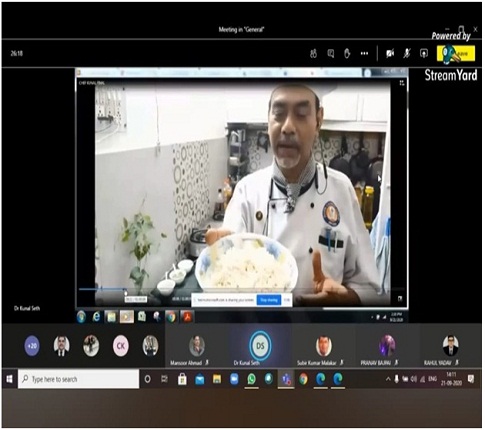
Task: Open Microsoft Teams in the taskbar
Action: click(286, 379)
